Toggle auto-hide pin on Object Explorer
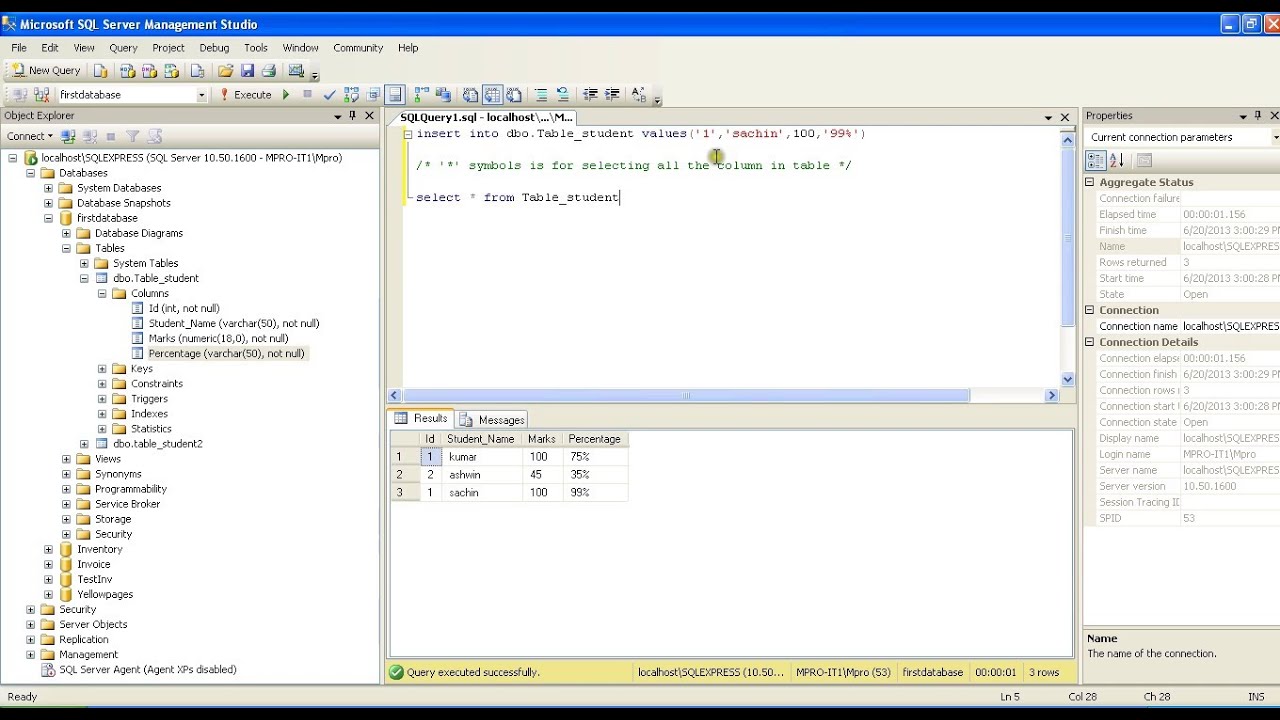 352,116
